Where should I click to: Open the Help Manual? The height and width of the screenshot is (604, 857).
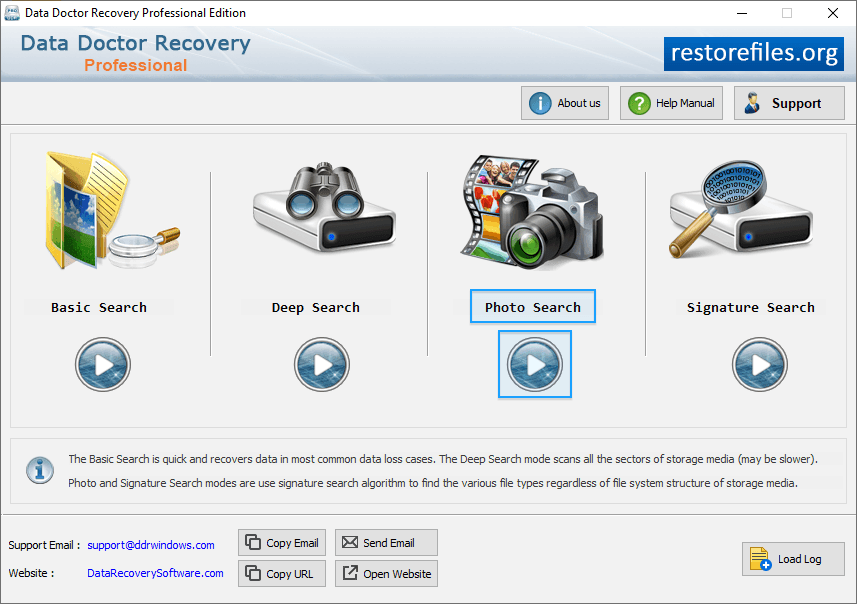[x=671, y=103]
